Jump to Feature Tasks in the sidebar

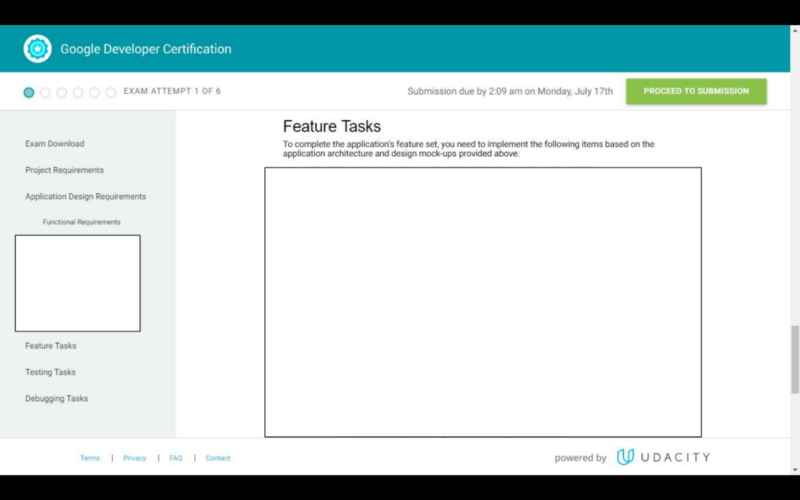pyautogui.click(x=51, y=346)
